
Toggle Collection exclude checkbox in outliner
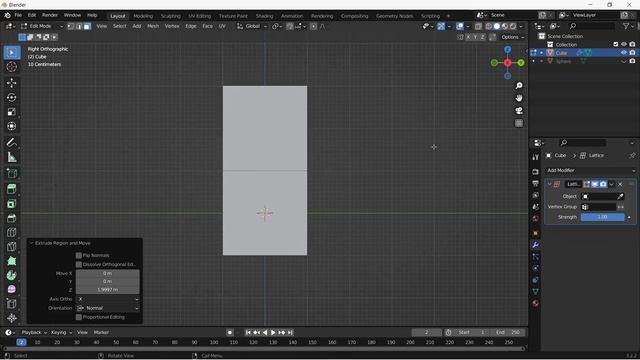616,44
